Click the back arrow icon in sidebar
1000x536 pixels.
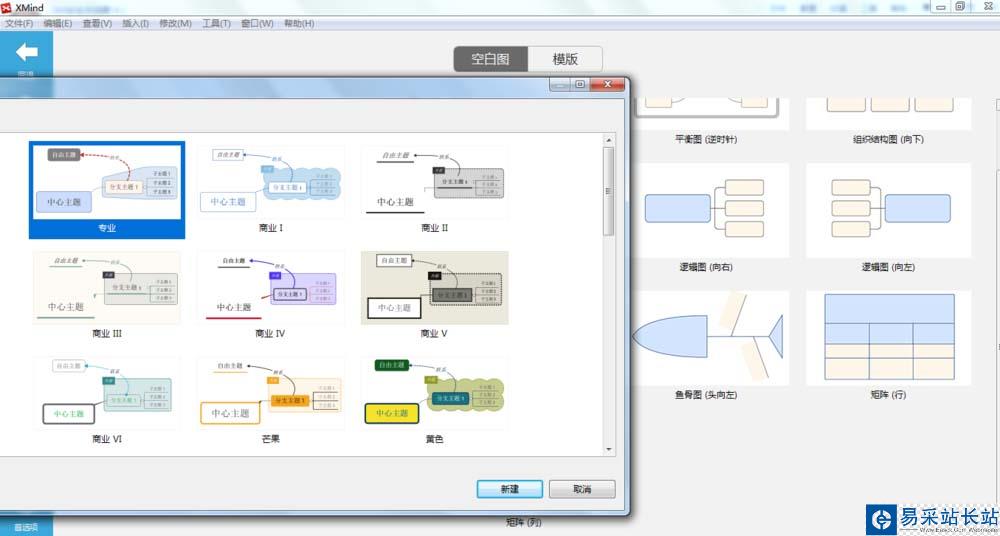coord(26,52)
